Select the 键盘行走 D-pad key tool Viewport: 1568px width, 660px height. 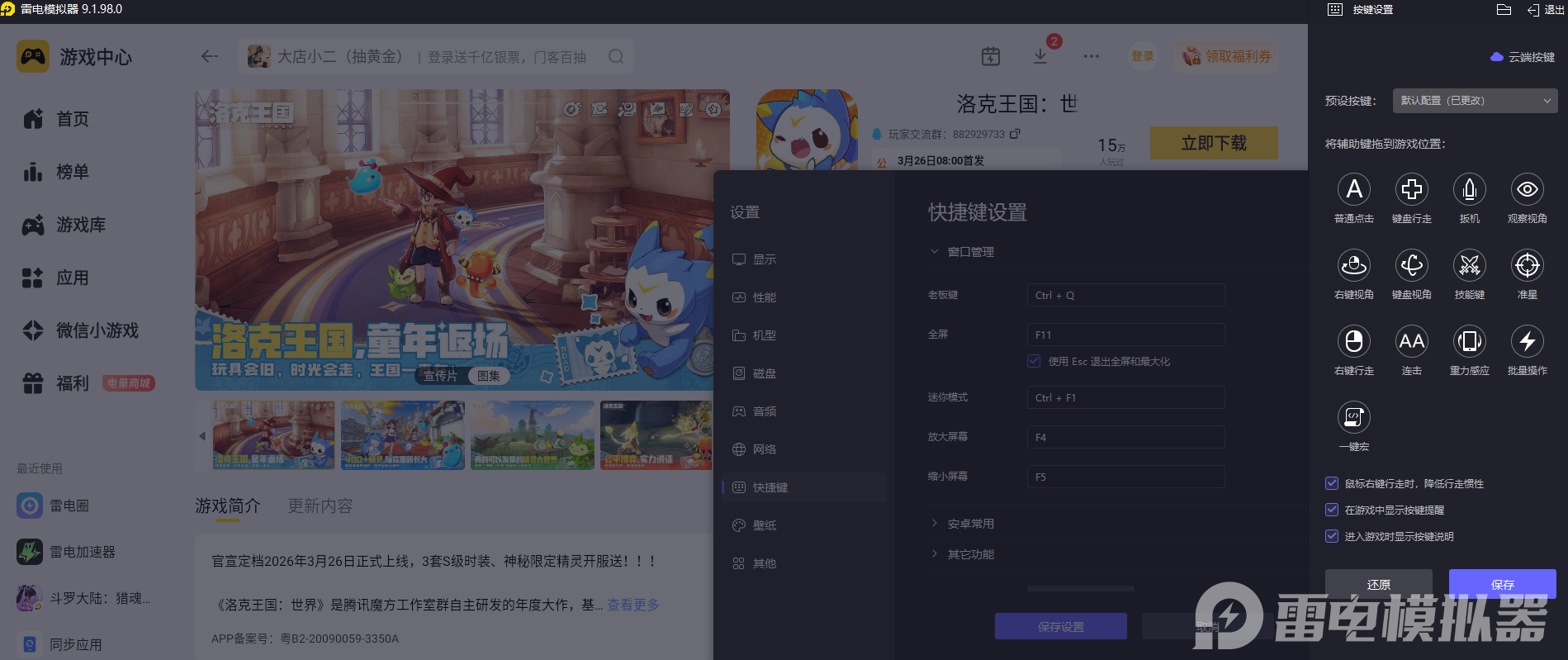[x=1412, y=189]
